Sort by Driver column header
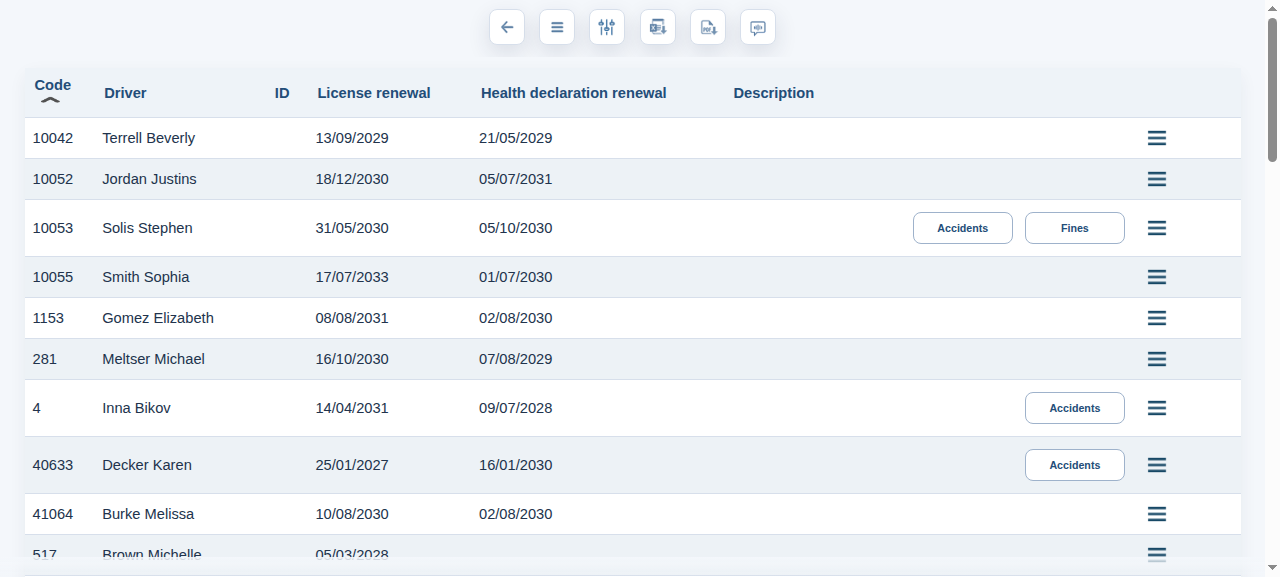 (x=125, y=93)
